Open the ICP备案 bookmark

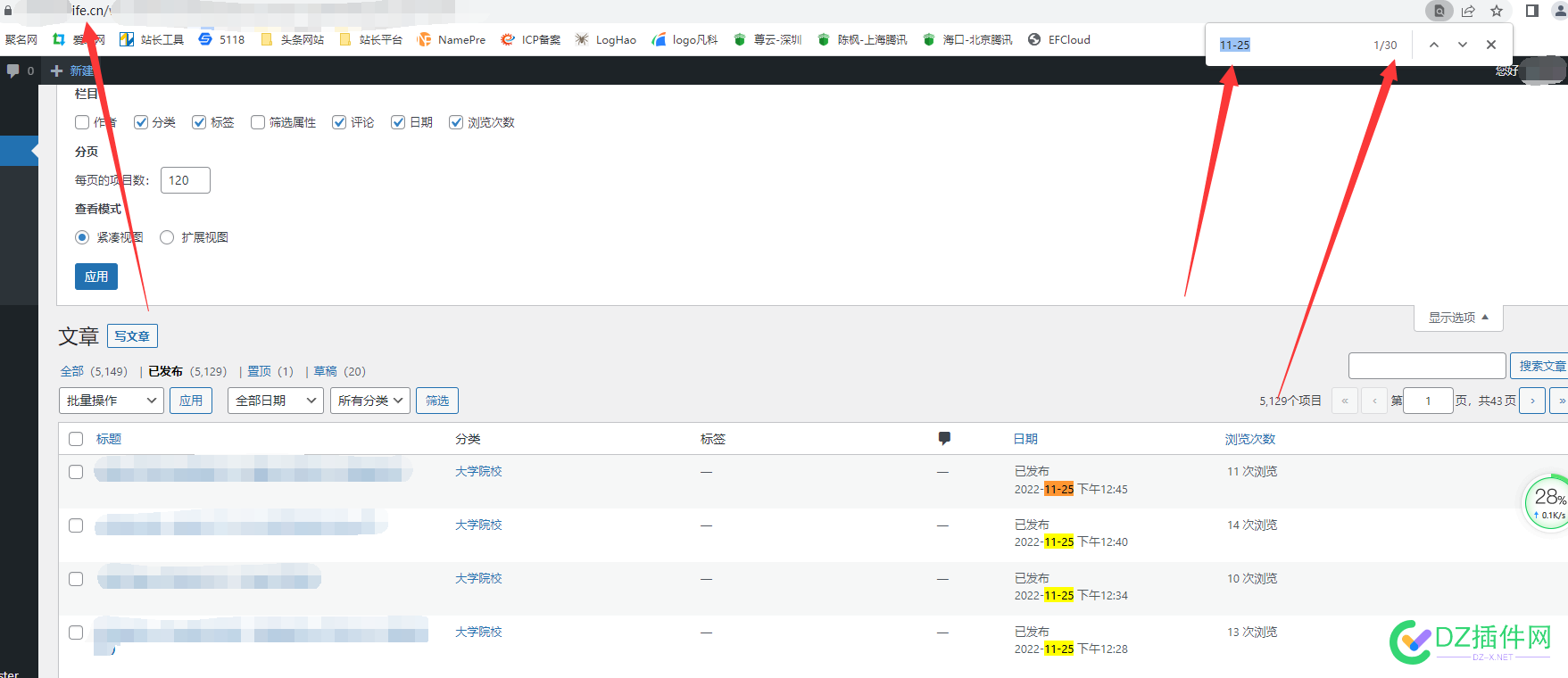[531, 39]
